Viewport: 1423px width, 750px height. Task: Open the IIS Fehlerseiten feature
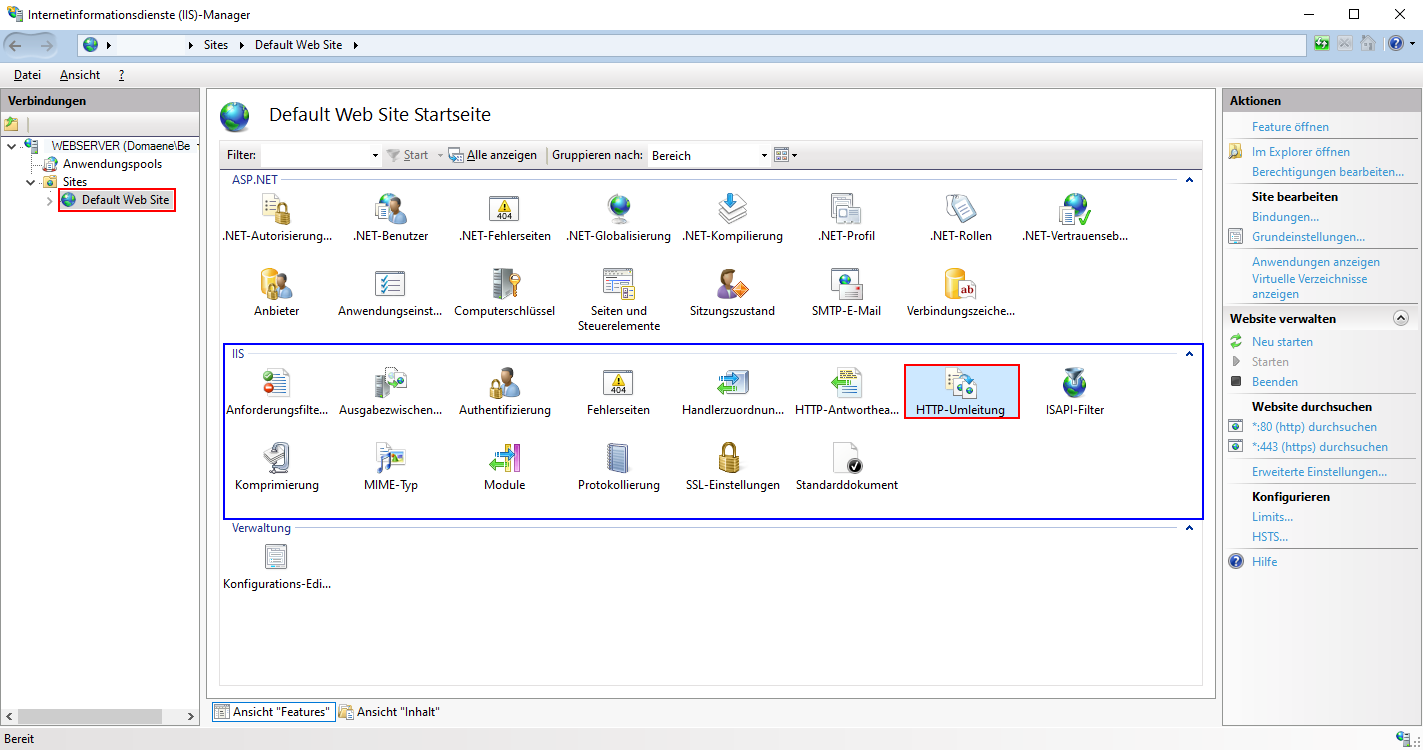618,392
